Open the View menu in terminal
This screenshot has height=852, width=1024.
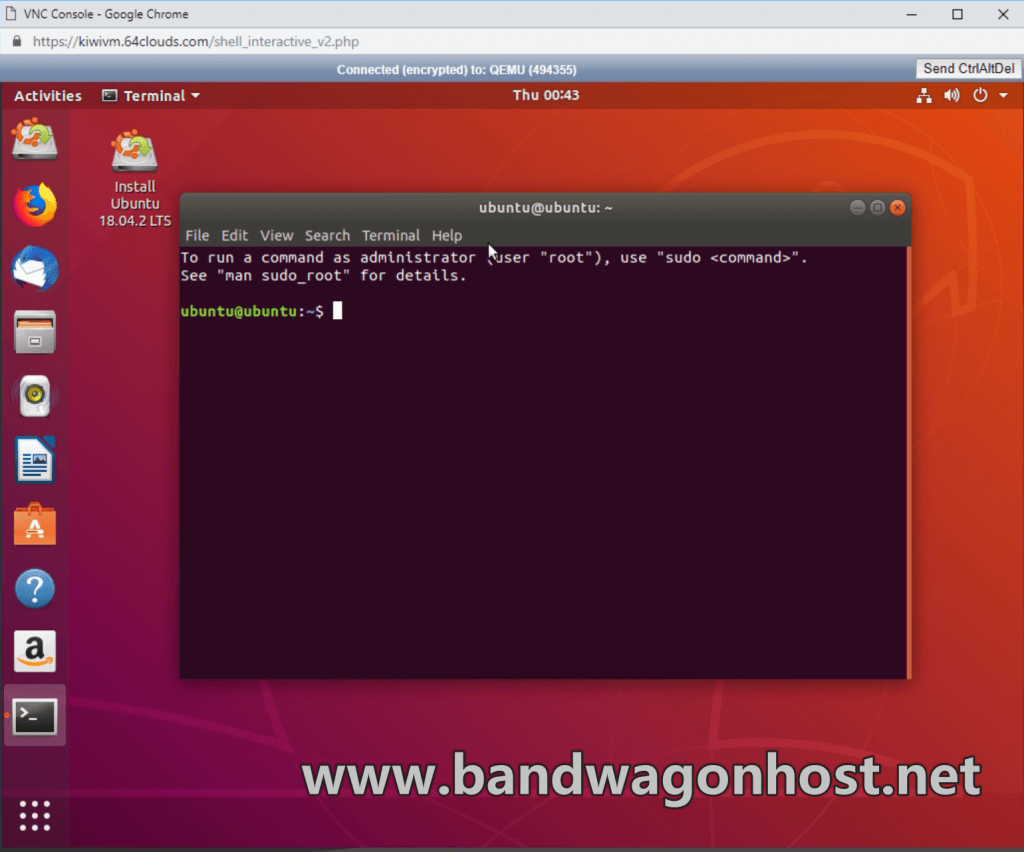tap(276, 235)
